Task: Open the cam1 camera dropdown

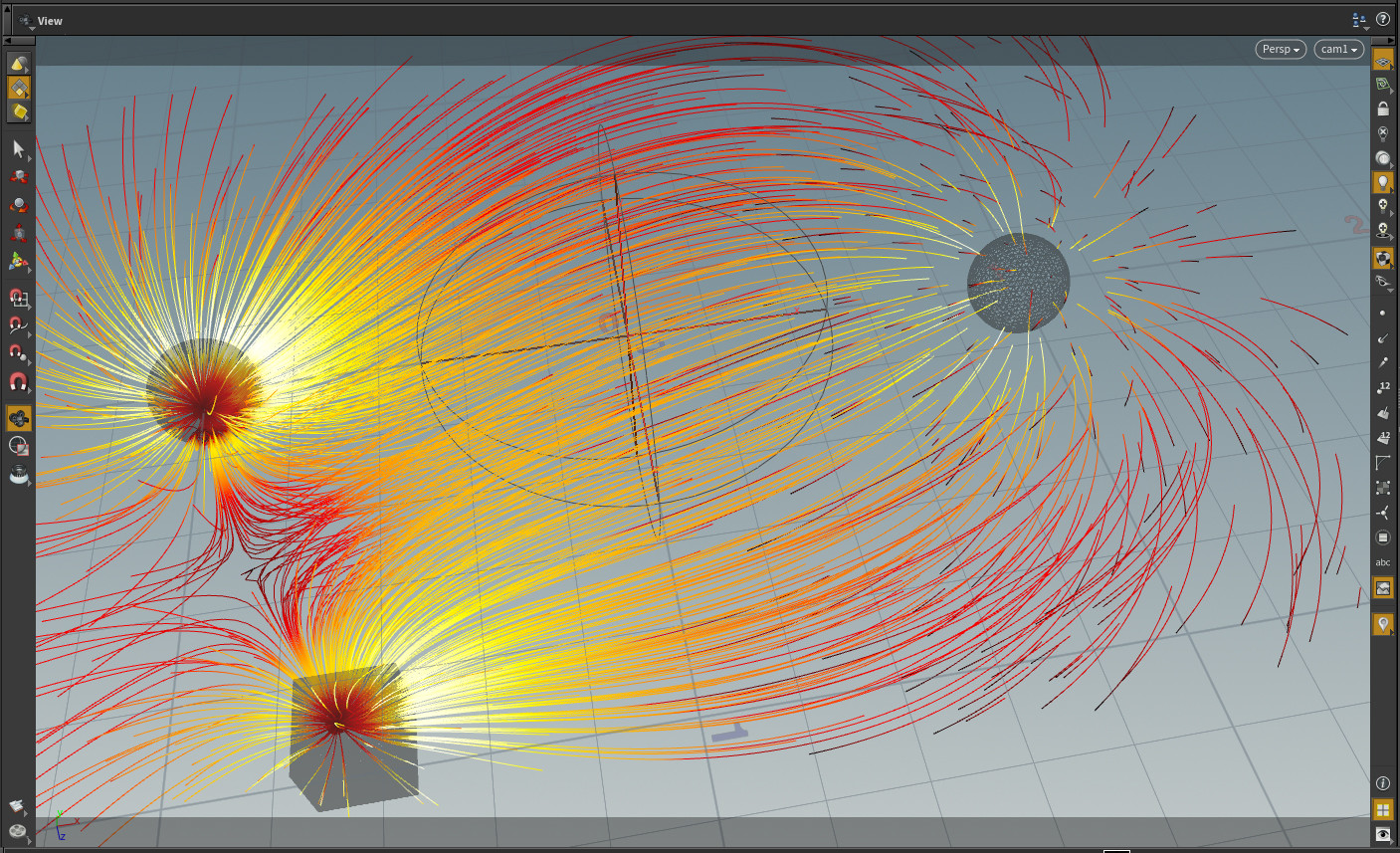Action: [x=1337, y=49]
